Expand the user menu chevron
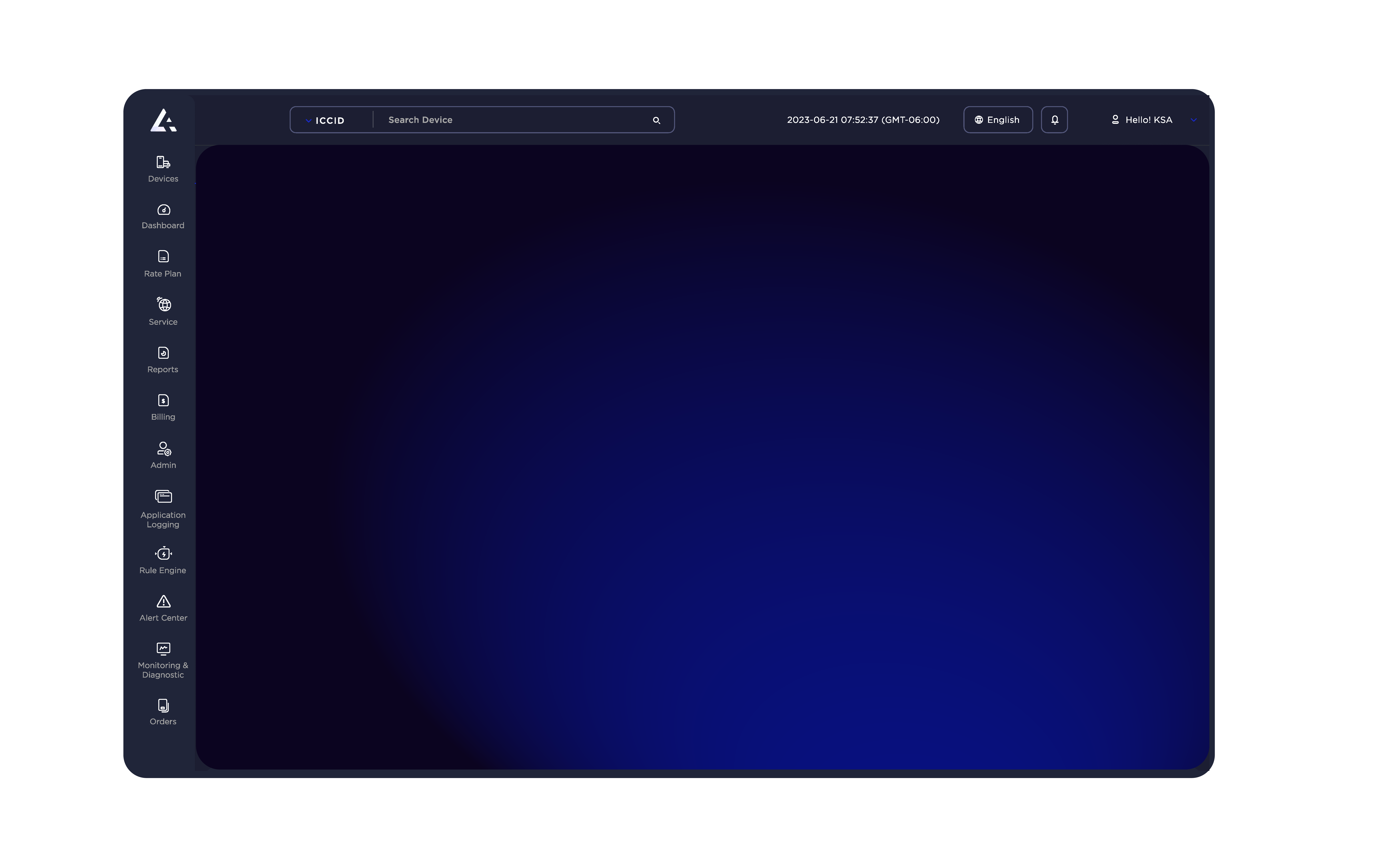Viewport: 1400px width, 858px height. click(x=1194, y=120)
